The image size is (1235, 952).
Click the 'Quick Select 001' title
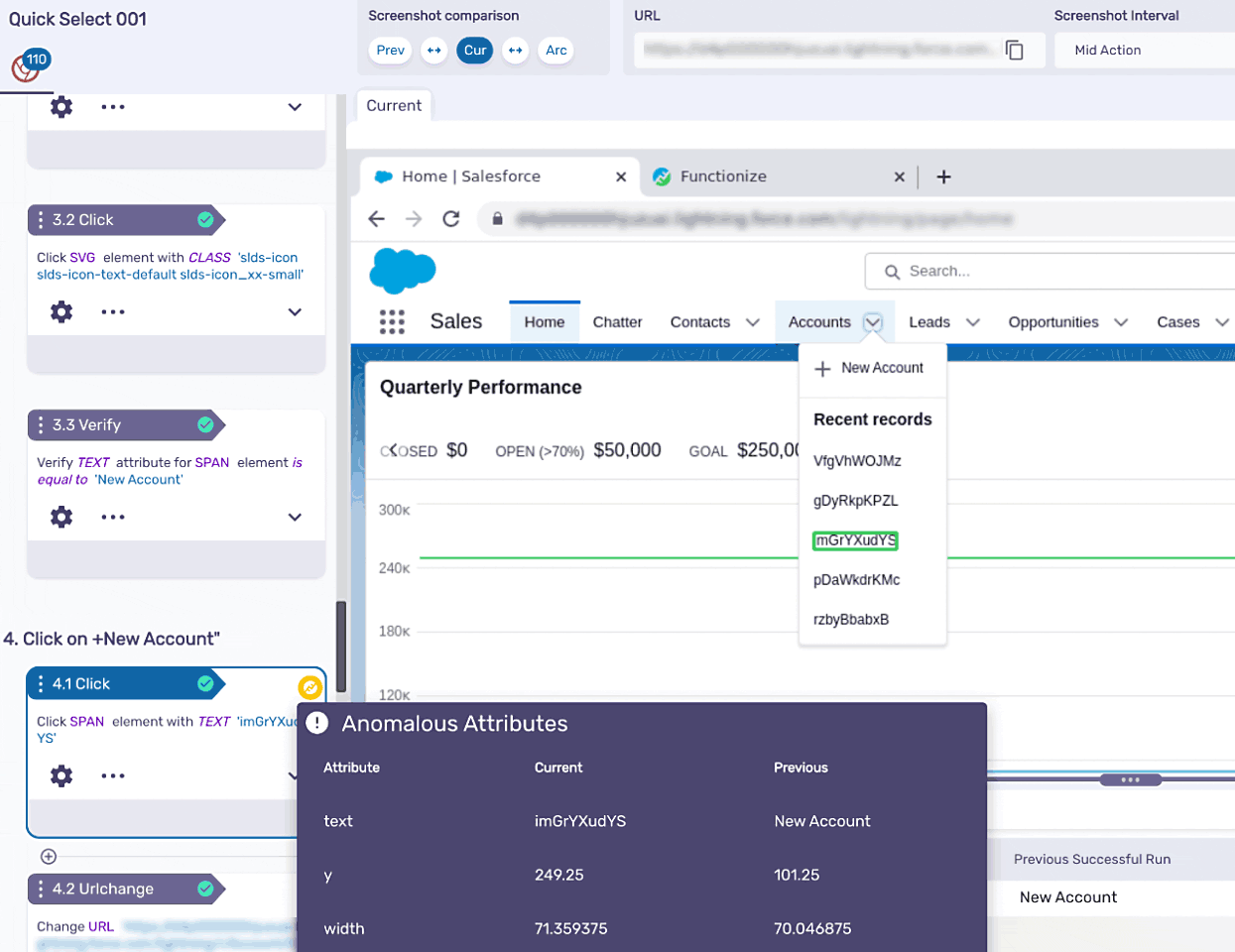click(77, 19)
